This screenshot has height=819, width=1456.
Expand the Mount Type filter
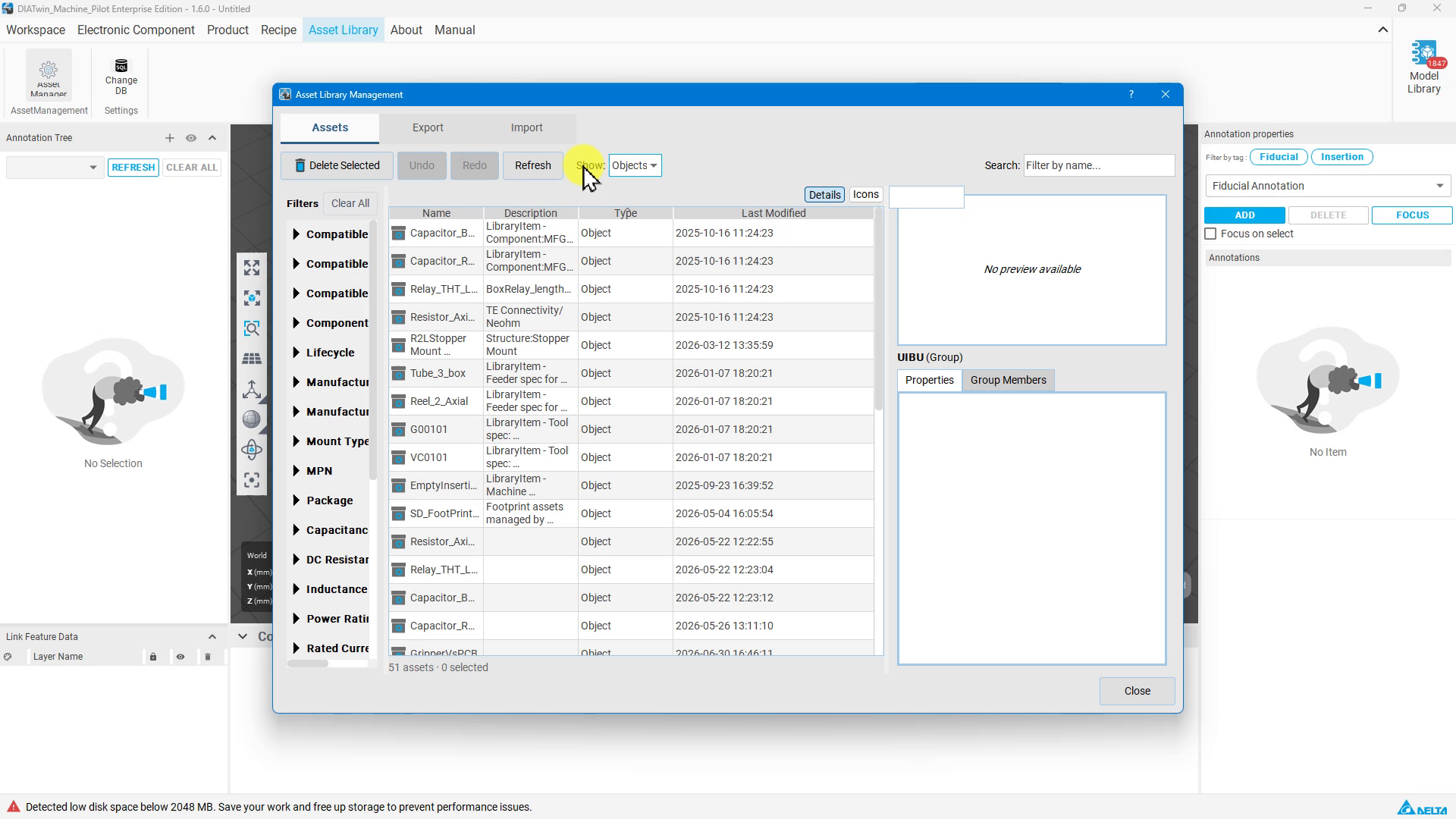point(296,441)
